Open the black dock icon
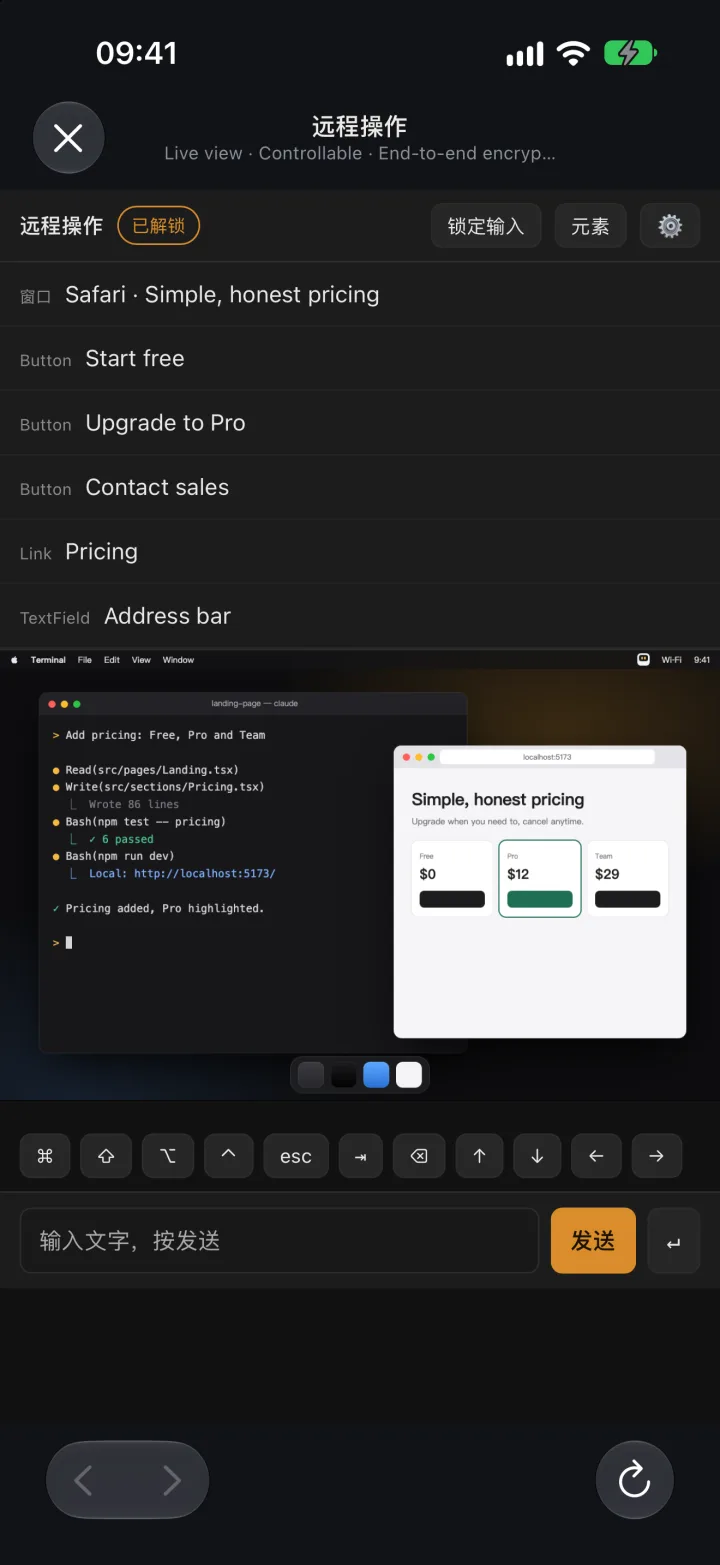The image size is (720, 1565). [344, 1075]
